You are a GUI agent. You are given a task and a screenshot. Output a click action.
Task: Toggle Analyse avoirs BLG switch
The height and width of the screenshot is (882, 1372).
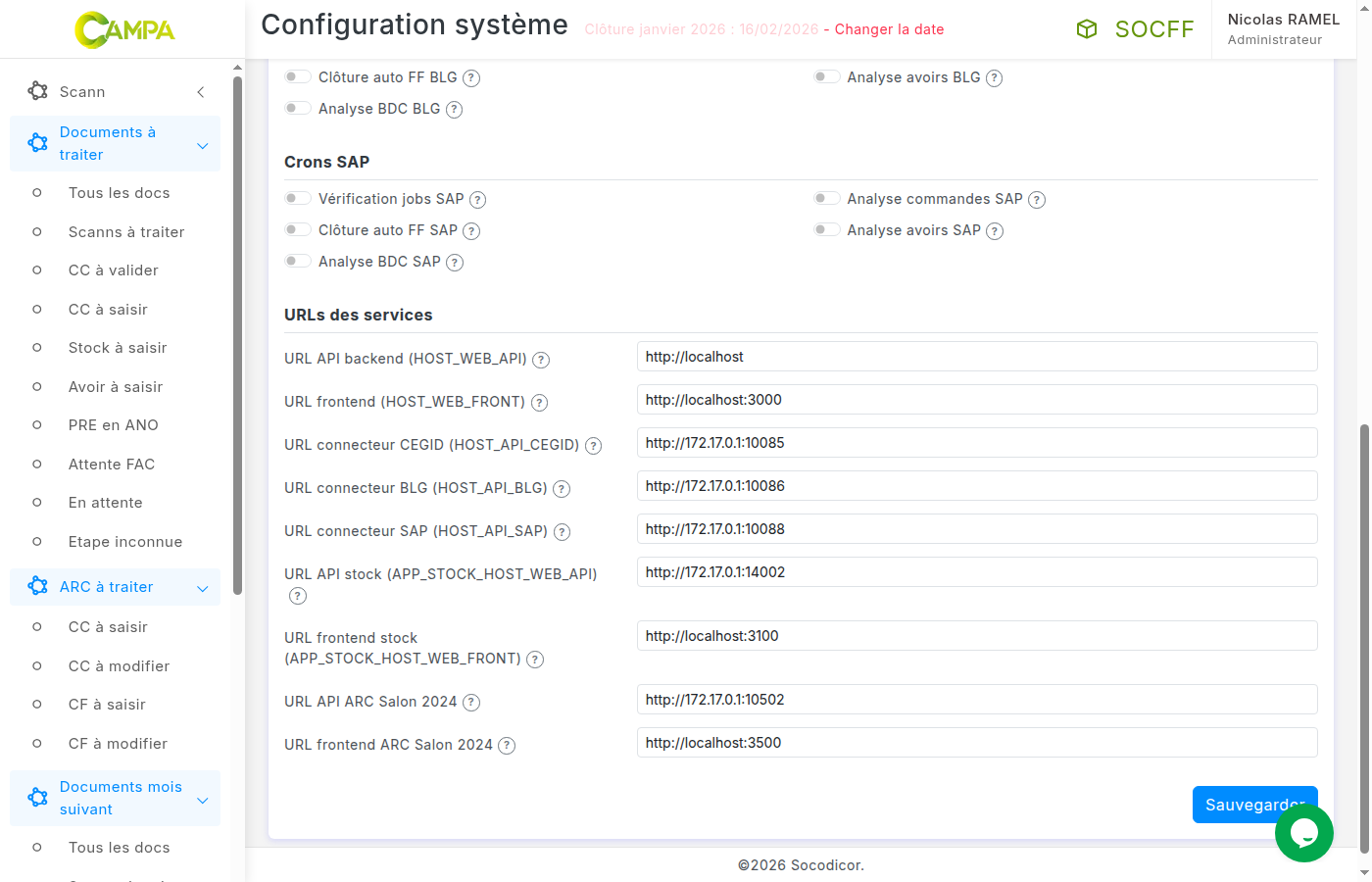827,76
